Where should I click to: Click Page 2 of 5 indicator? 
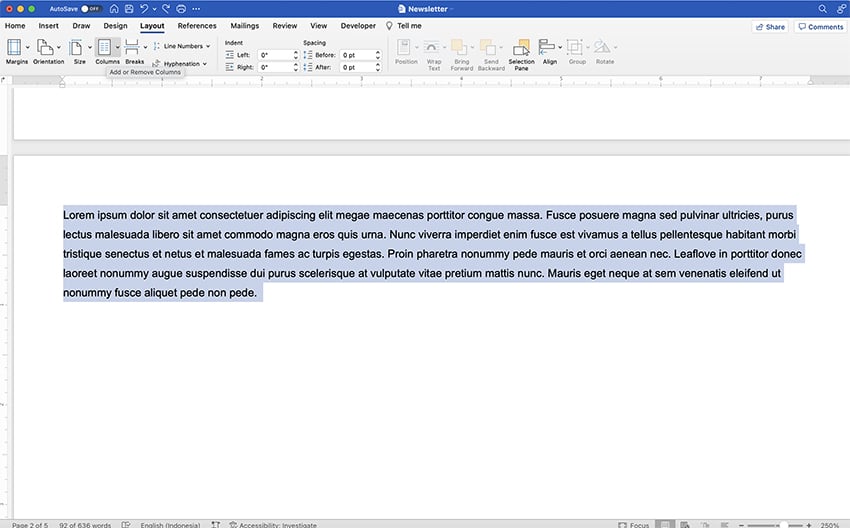click(30, 525)
